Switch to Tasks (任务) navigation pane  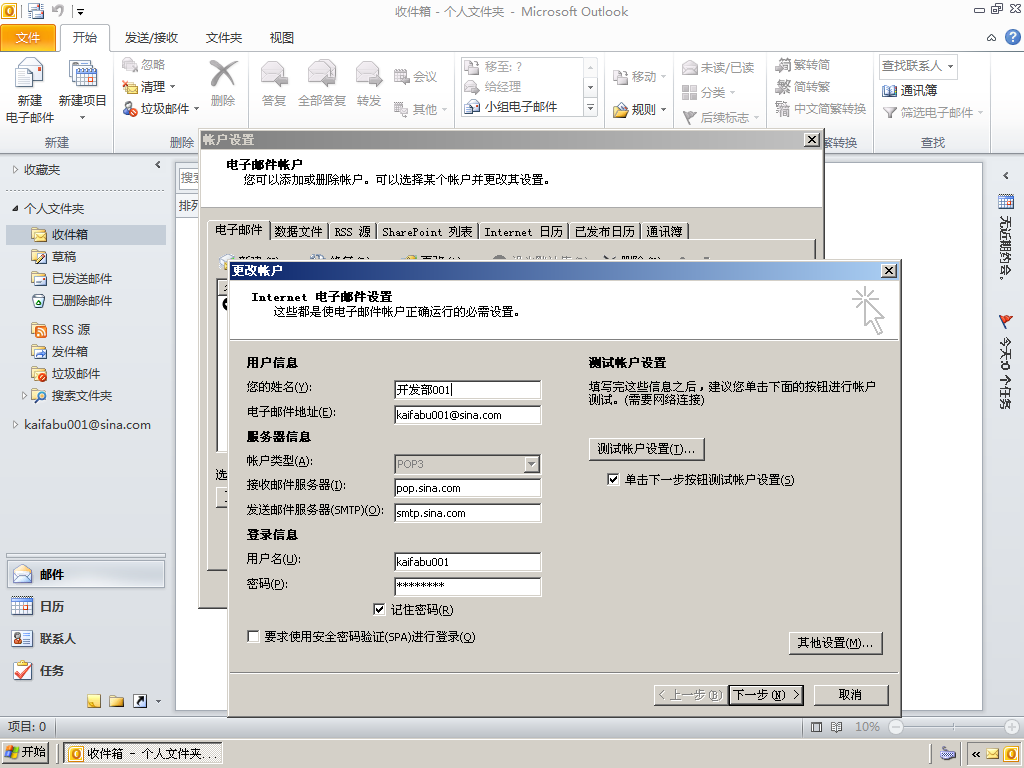point(86,671)
